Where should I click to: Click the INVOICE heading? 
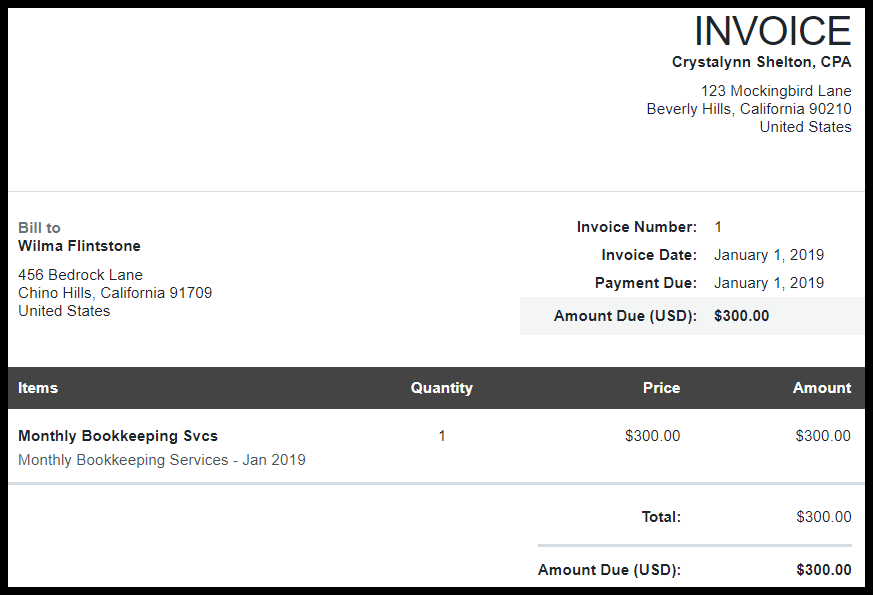pyautogui.click(x=772, y=31)
